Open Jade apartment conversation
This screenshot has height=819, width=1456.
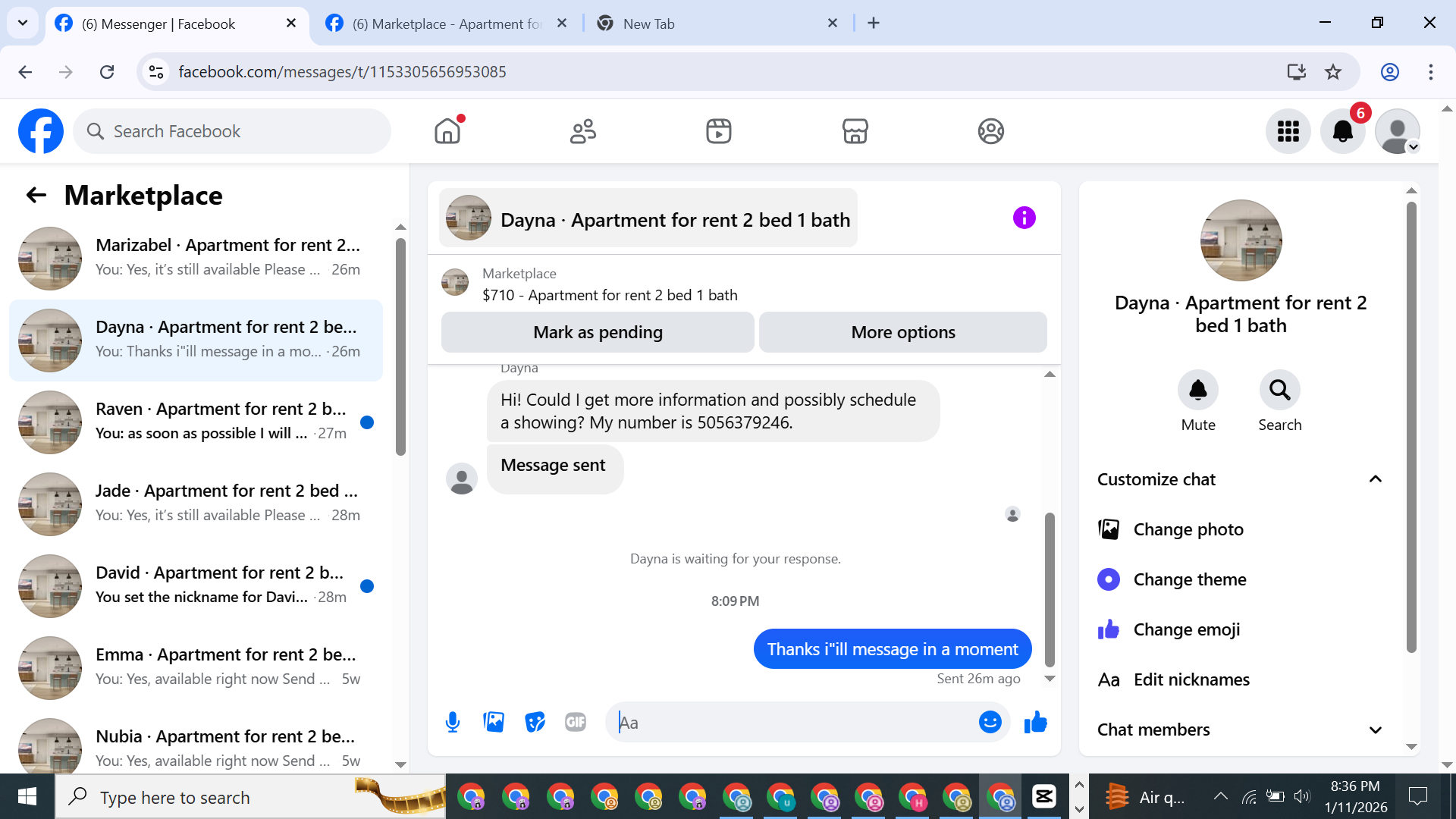[196, 504]
